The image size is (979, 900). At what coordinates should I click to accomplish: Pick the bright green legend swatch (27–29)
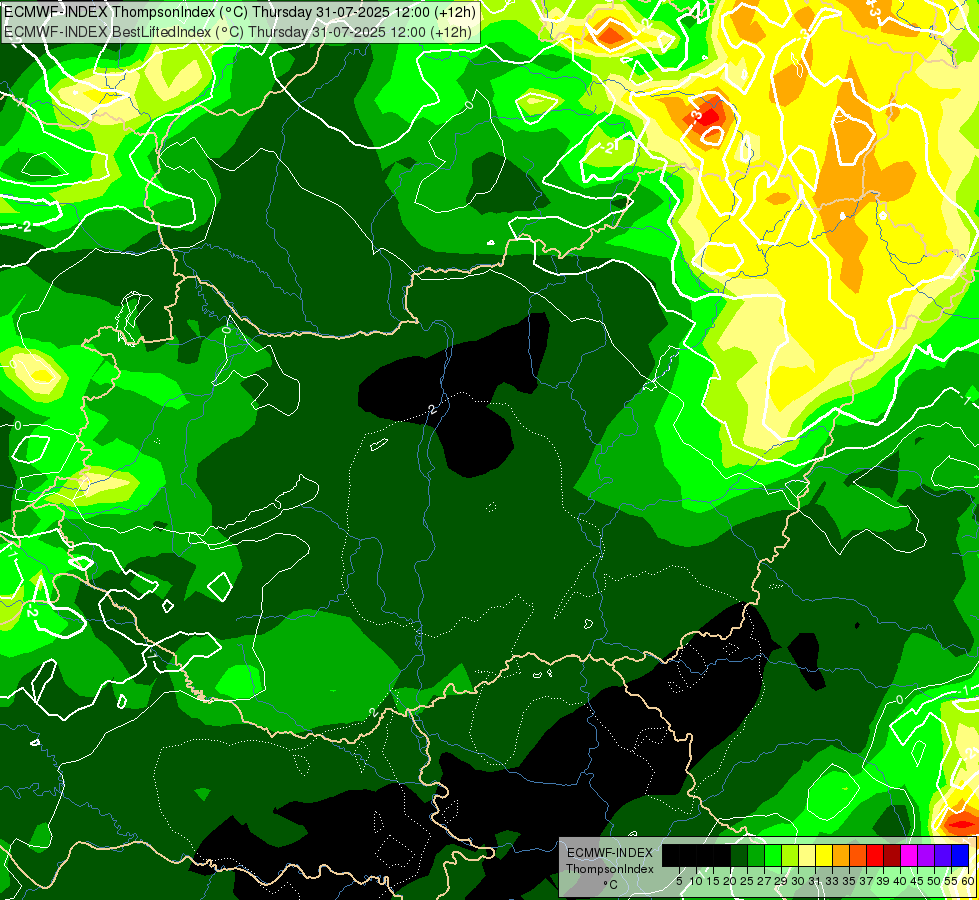pyautogui.click(x=773, y=855)
